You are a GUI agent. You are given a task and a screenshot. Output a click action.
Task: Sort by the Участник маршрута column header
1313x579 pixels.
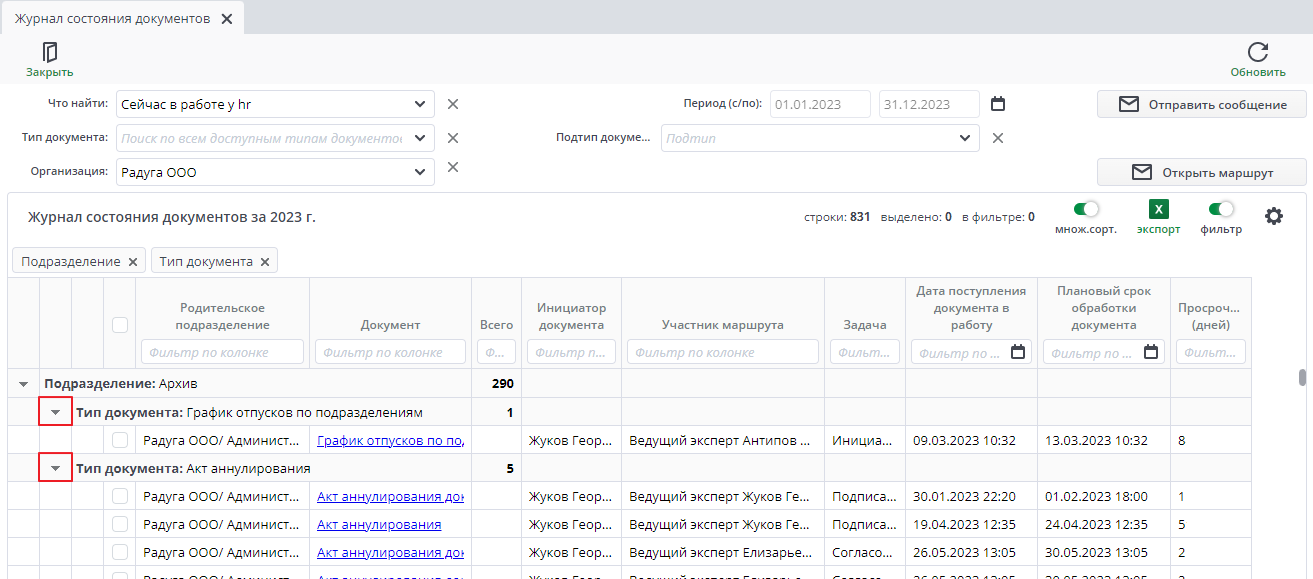tap(722, 325)
